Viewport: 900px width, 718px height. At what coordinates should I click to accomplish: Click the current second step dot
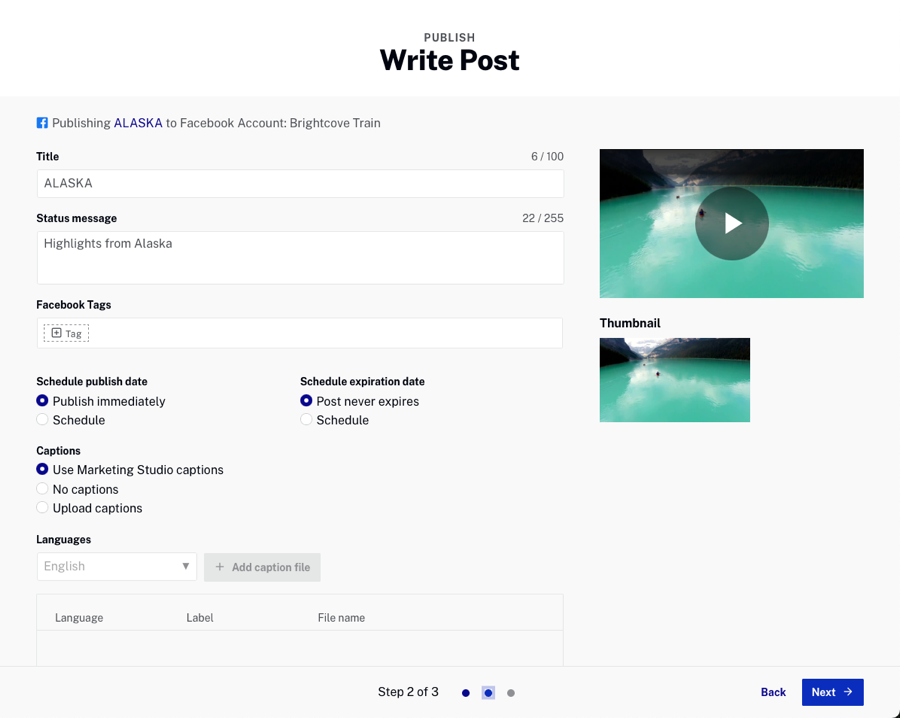[x=488, y=693]
